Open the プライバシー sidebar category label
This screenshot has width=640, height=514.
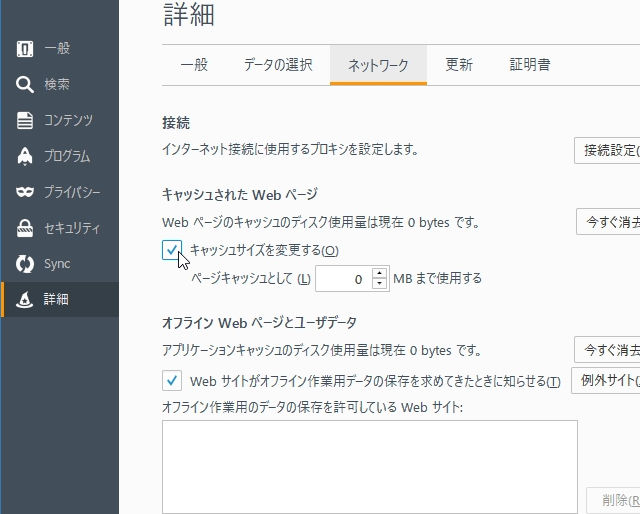point(72,192)
